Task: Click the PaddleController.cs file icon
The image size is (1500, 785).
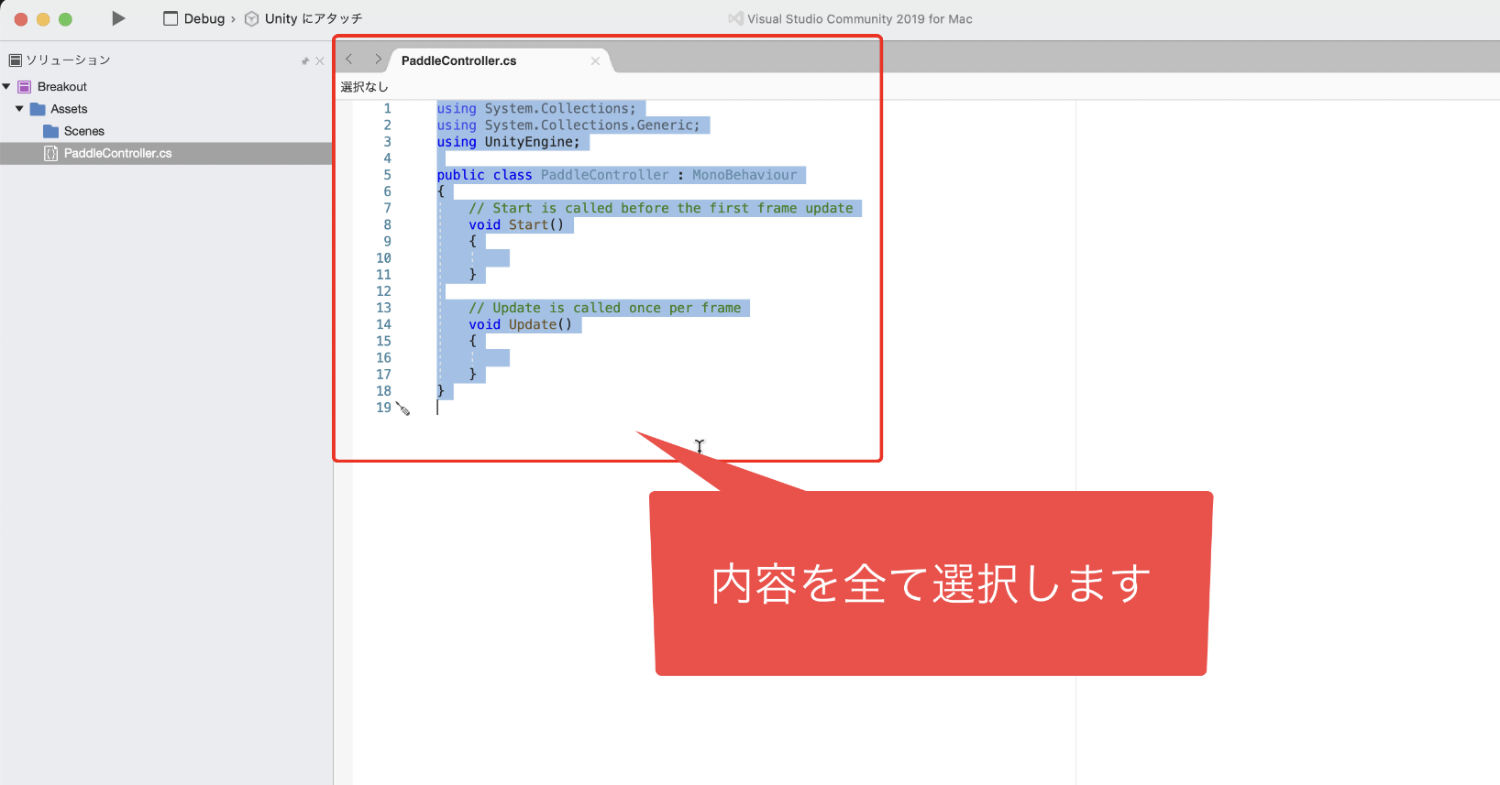Action: point(51,153)
